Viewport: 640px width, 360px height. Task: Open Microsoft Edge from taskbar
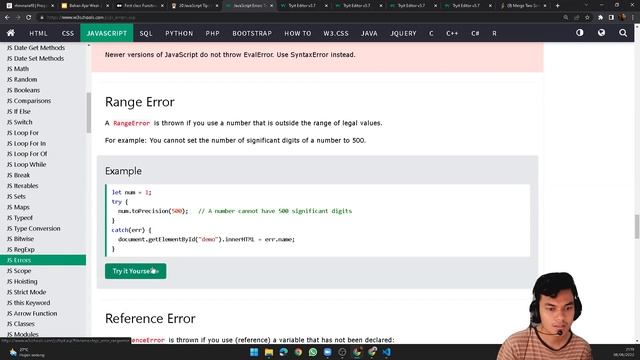(283, 352)
